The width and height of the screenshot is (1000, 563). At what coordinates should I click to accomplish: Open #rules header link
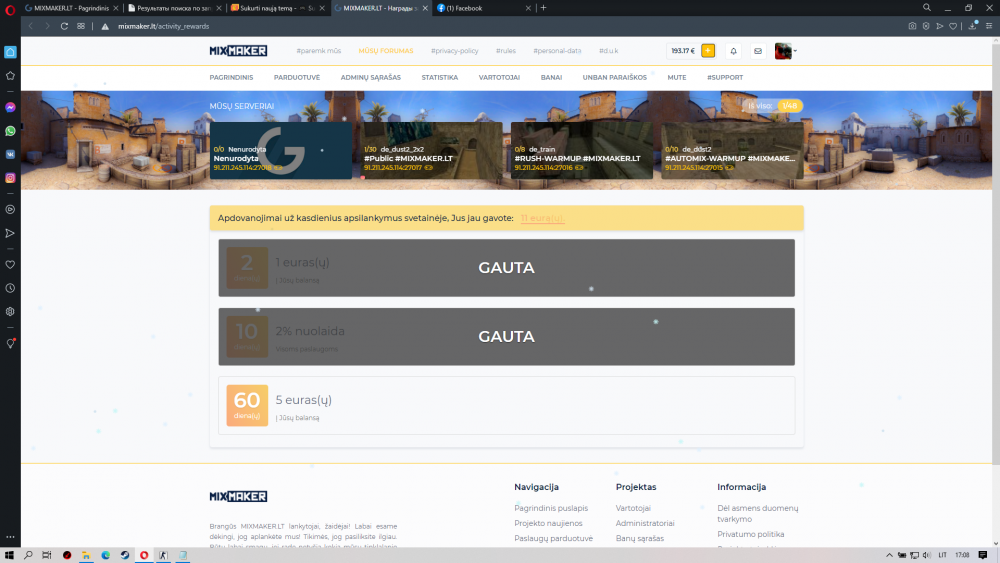tap(506, 51)
